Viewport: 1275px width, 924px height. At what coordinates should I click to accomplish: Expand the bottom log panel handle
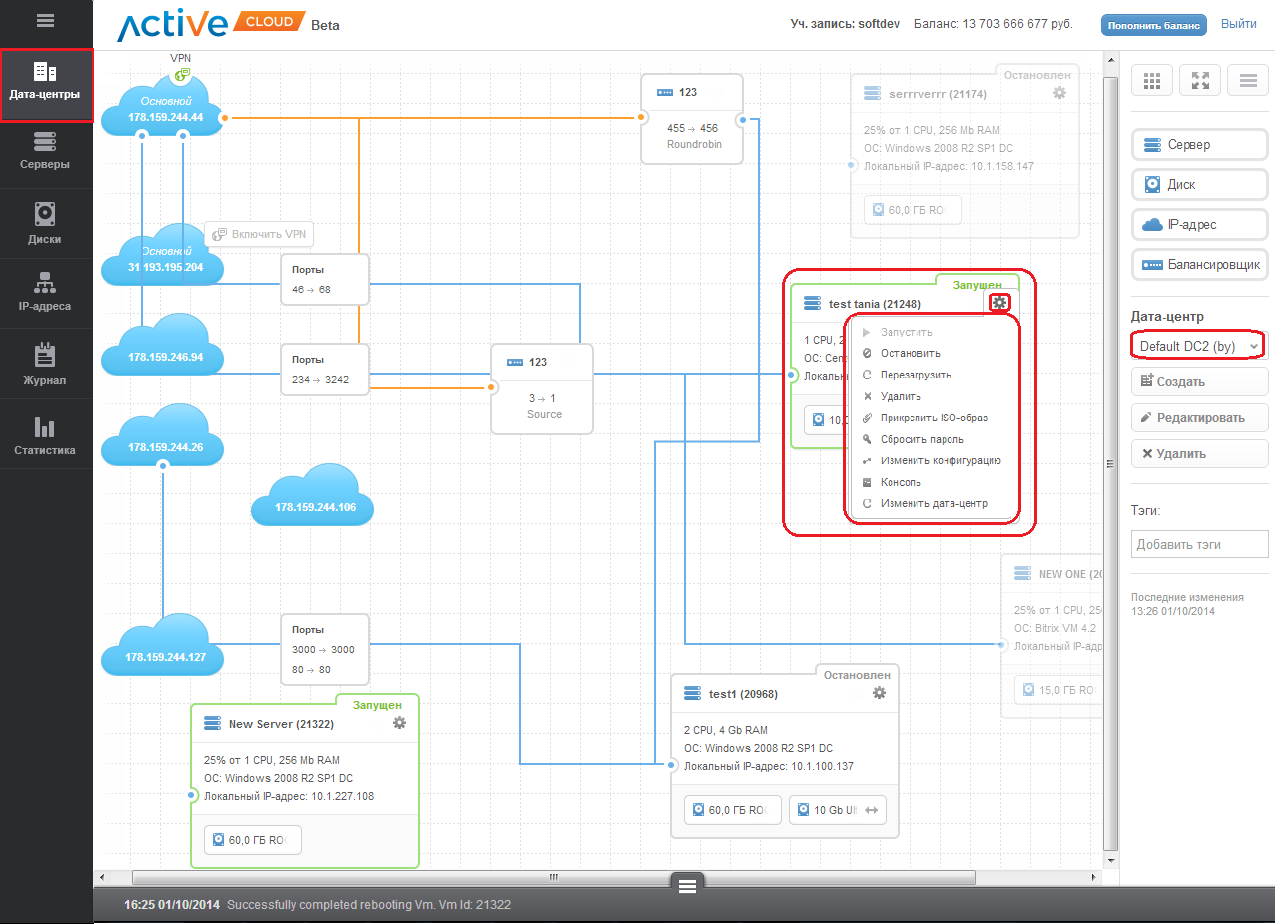point(685,884)
